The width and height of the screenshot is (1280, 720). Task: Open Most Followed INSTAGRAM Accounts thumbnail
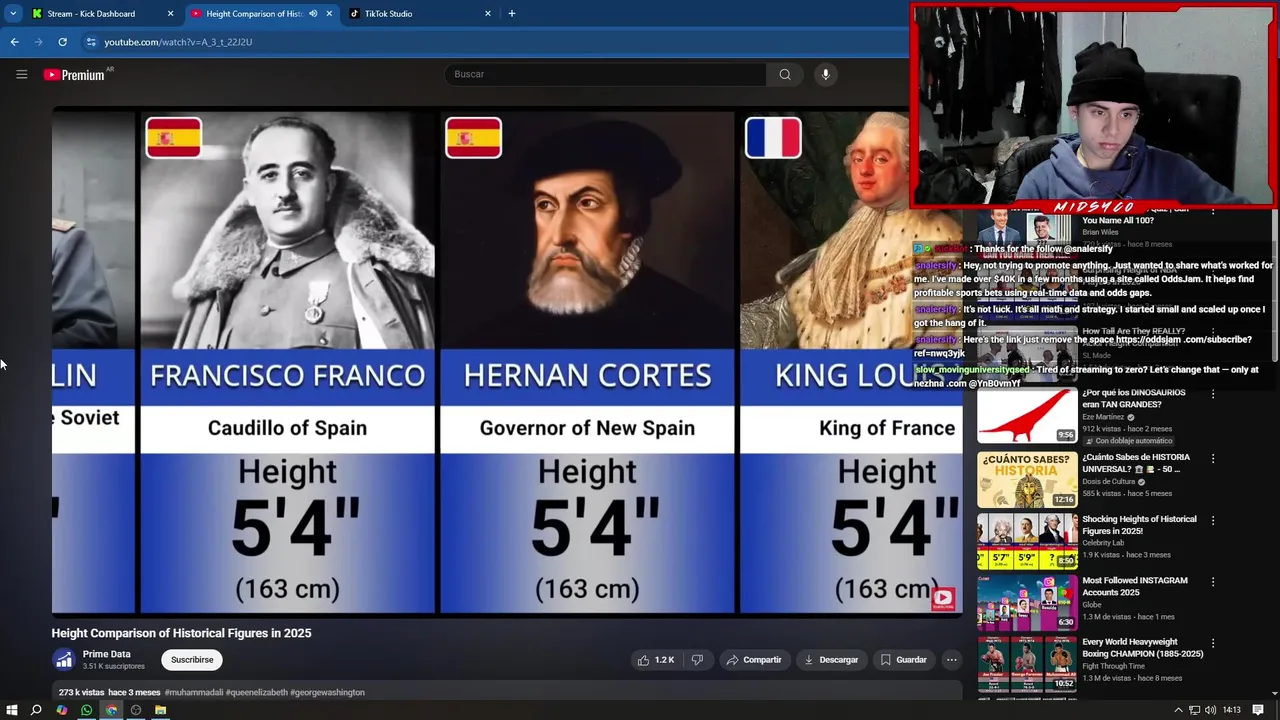[x=1027, y=603]
